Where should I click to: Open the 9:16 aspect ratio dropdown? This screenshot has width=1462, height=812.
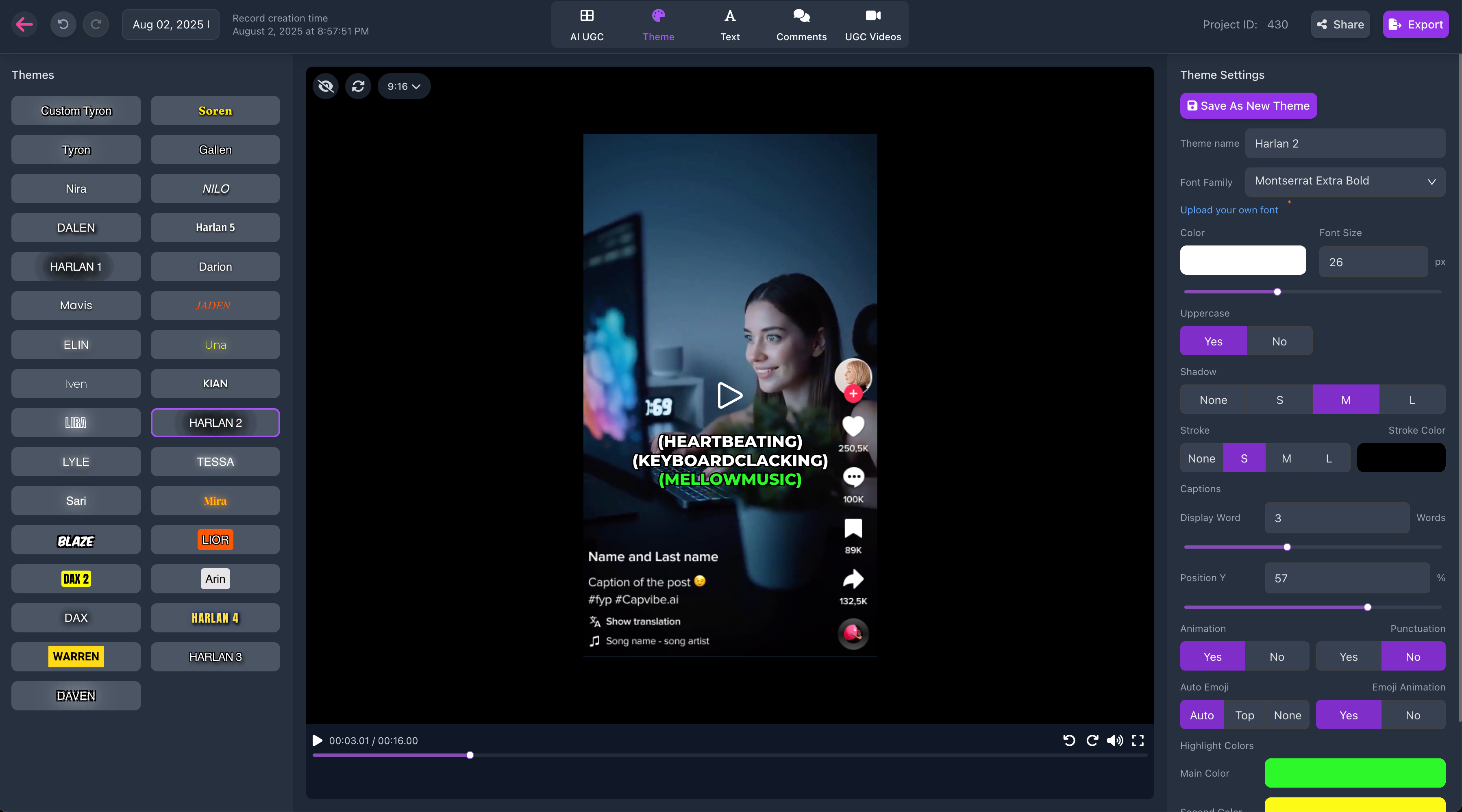point(404,86)
